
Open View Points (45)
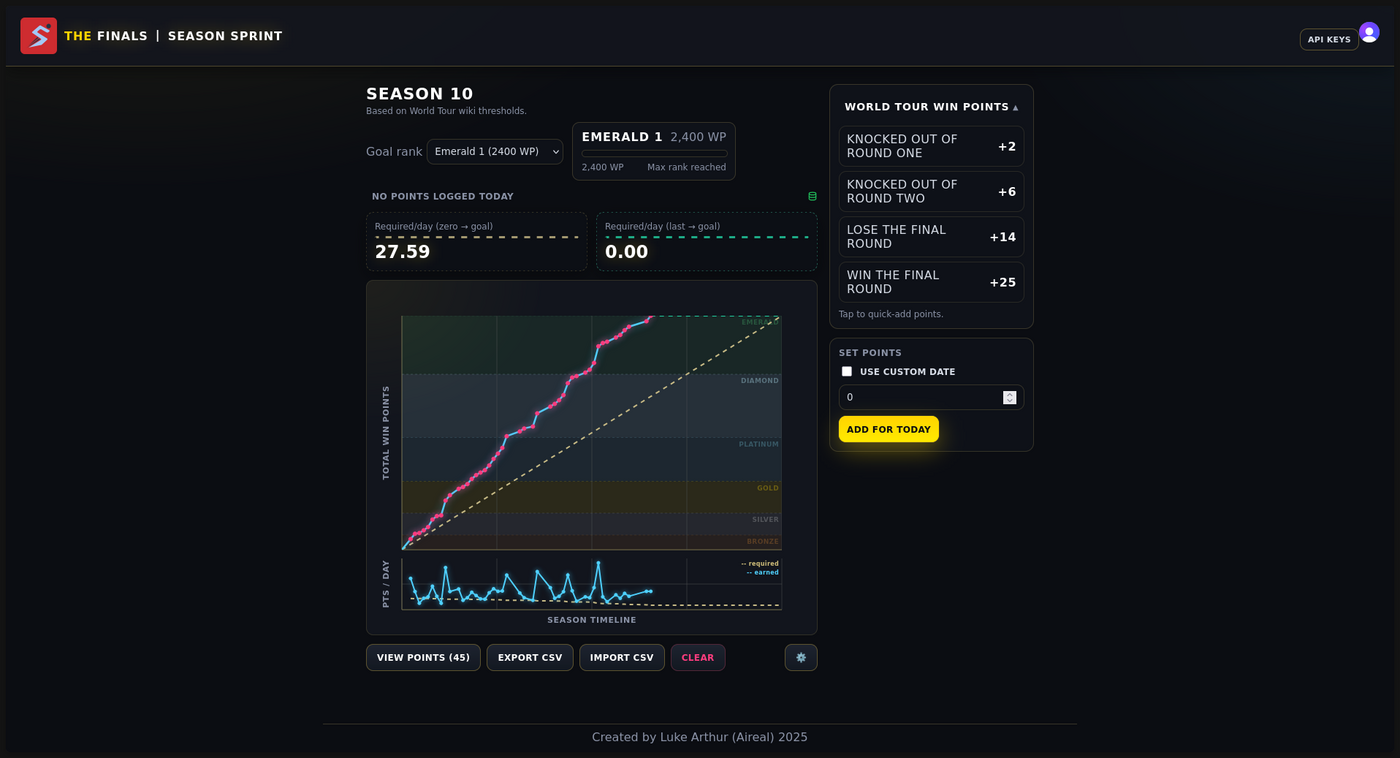423,657
